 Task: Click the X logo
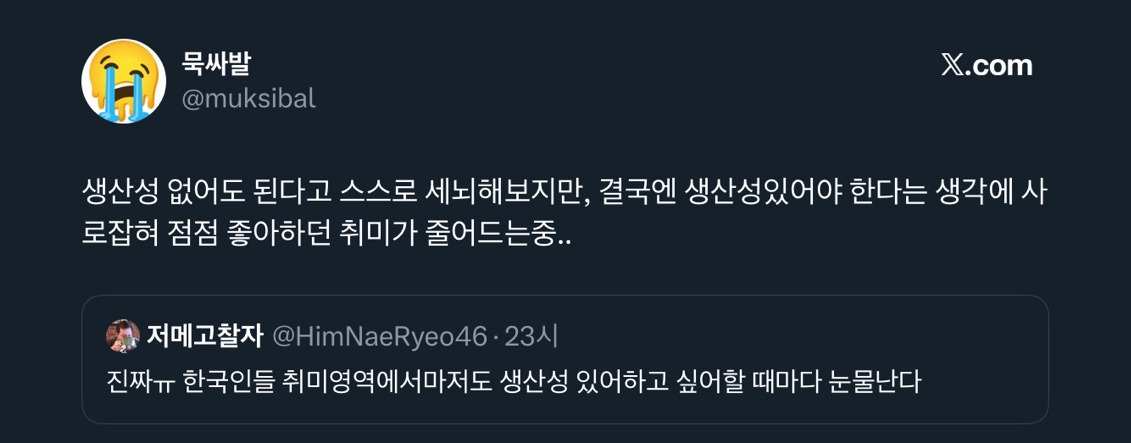(x=951, y=66)
